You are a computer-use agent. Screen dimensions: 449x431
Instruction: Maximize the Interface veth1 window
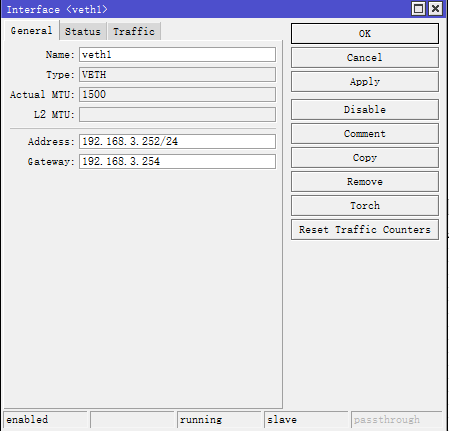(419, 9)
